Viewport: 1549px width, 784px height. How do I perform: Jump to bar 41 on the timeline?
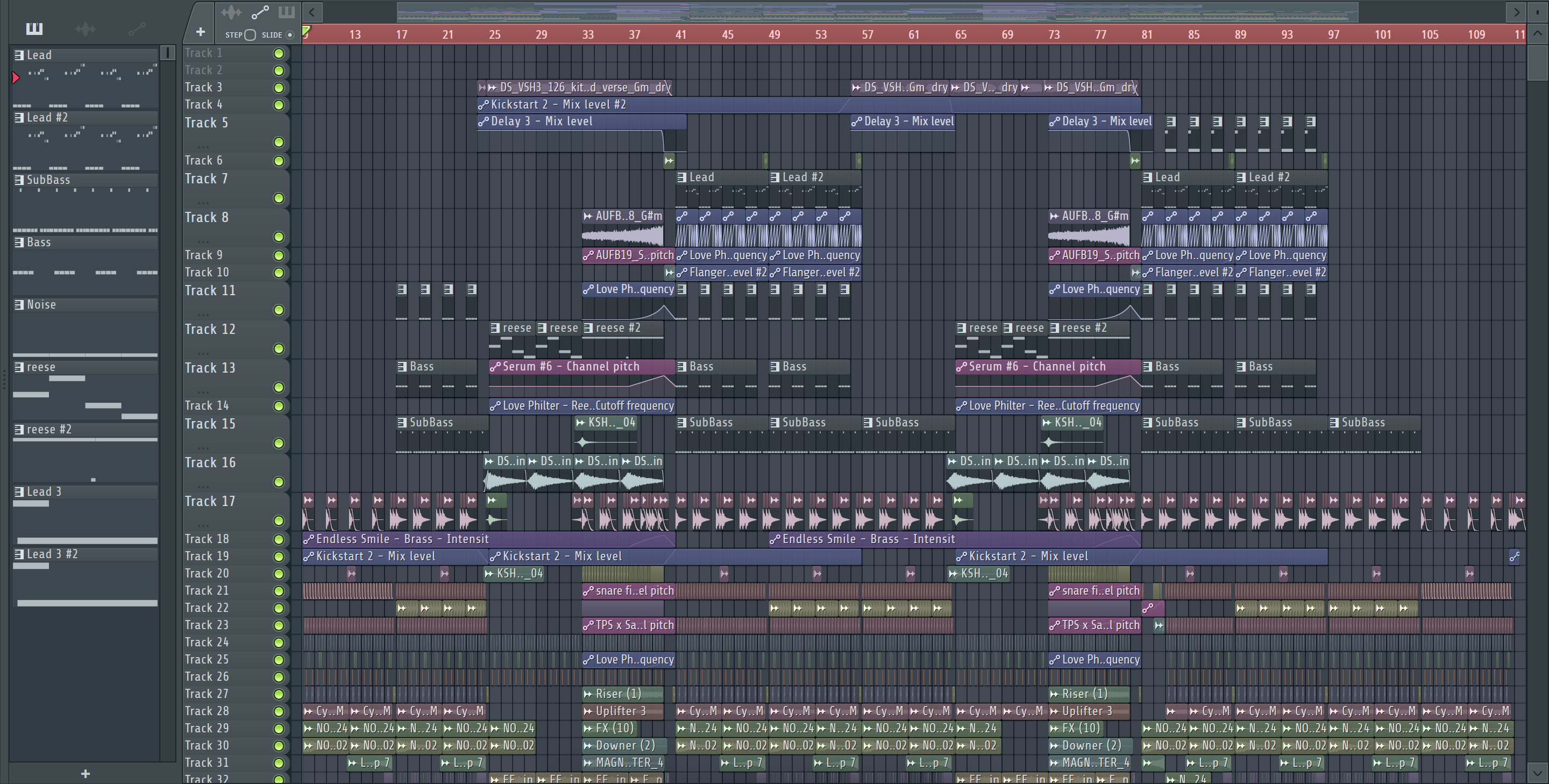point(681,35)
